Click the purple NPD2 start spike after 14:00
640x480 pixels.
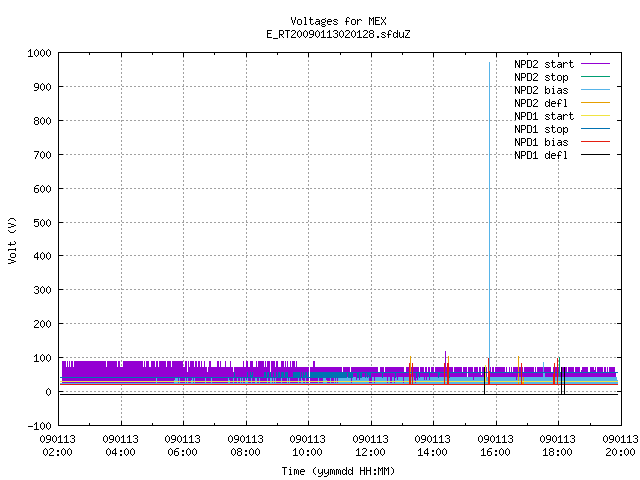tap(445, 359)
